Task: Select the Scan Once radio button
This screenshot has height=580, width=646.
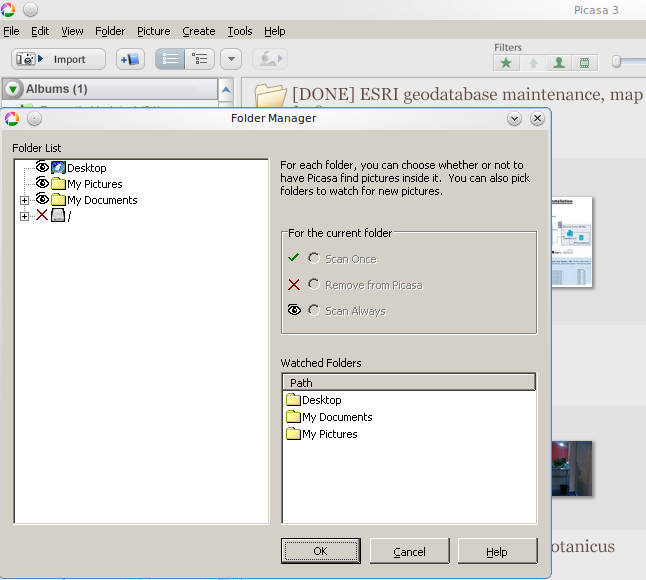Action: (314, 258)
